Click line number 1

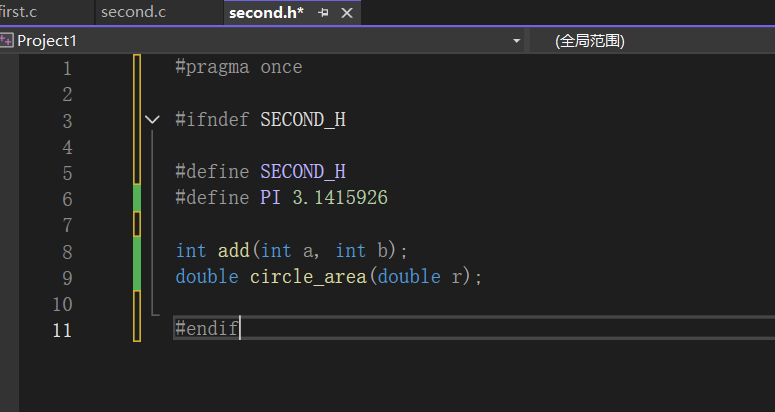click(67, 68)
